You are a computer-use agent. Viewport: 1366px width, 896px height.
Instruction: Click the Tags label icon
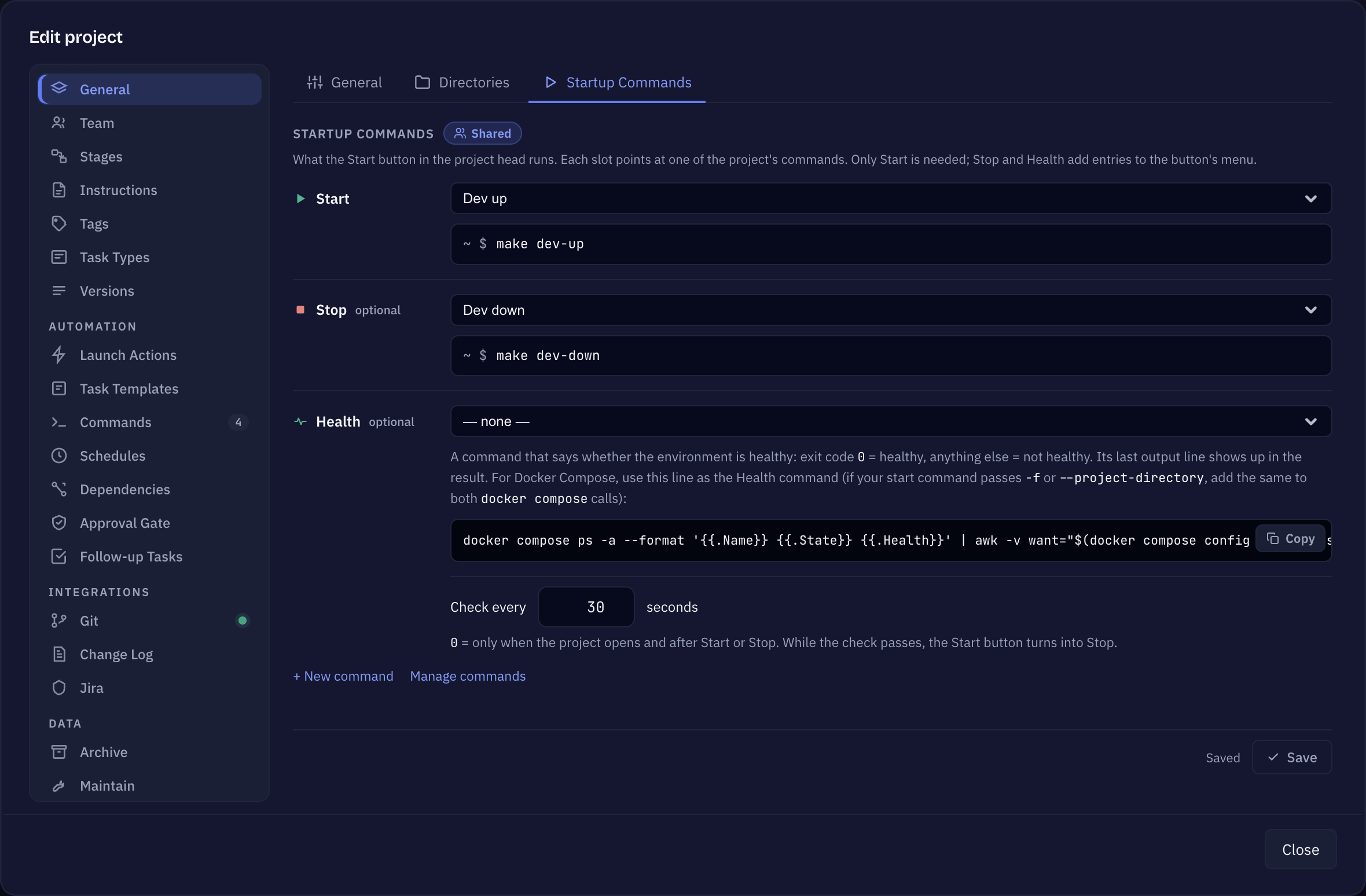click(58, 223)
